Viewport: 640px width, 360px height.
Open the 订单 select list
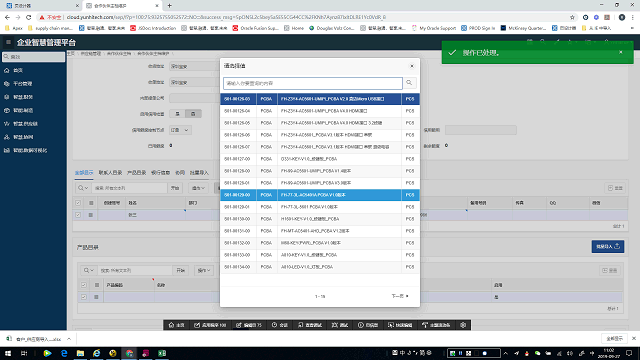(x=180, y=130)
